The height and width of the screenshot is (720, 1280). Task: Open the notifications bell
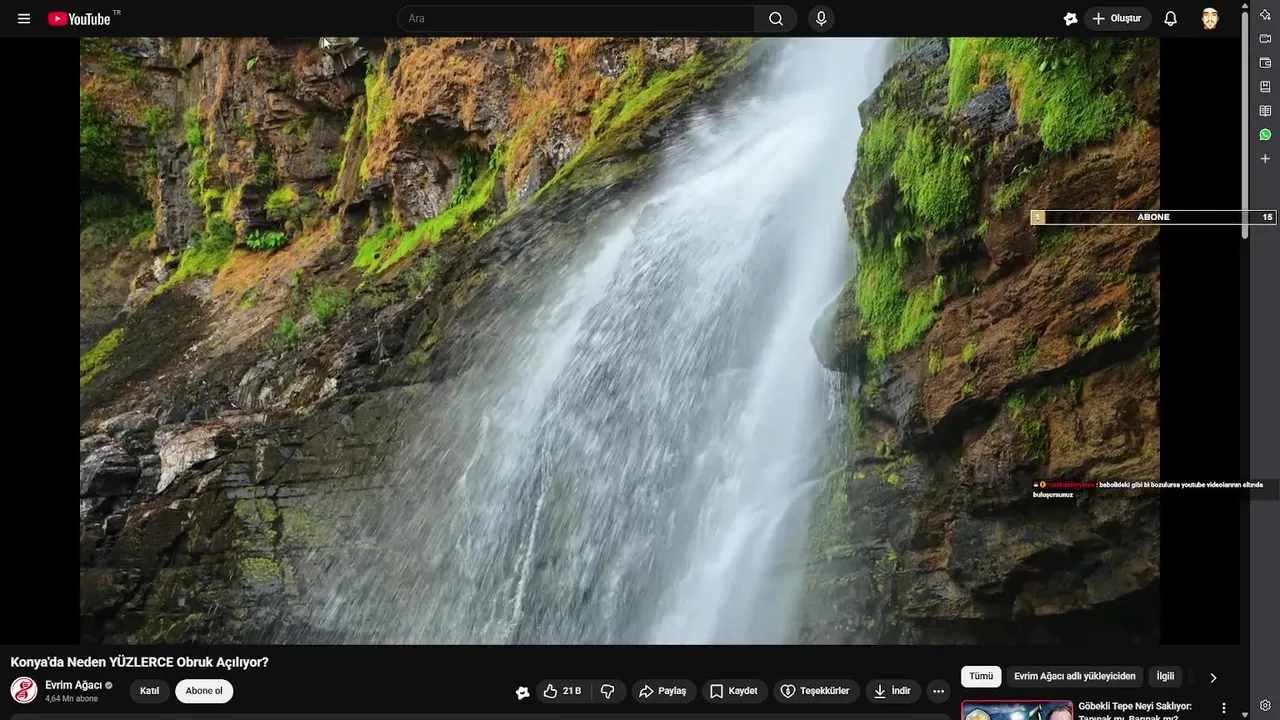point(1170,19)
